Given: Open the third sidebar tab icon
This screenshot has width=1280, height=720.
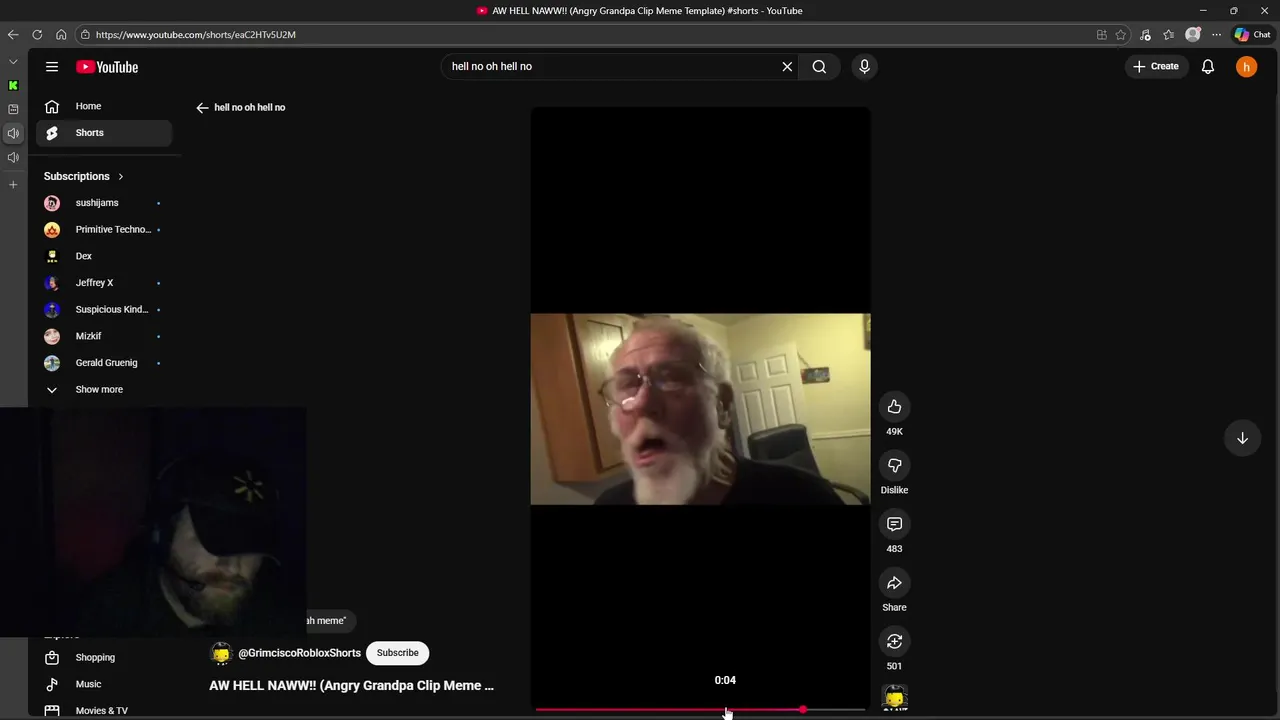Looking at the screenshot, I should [13, 109].
